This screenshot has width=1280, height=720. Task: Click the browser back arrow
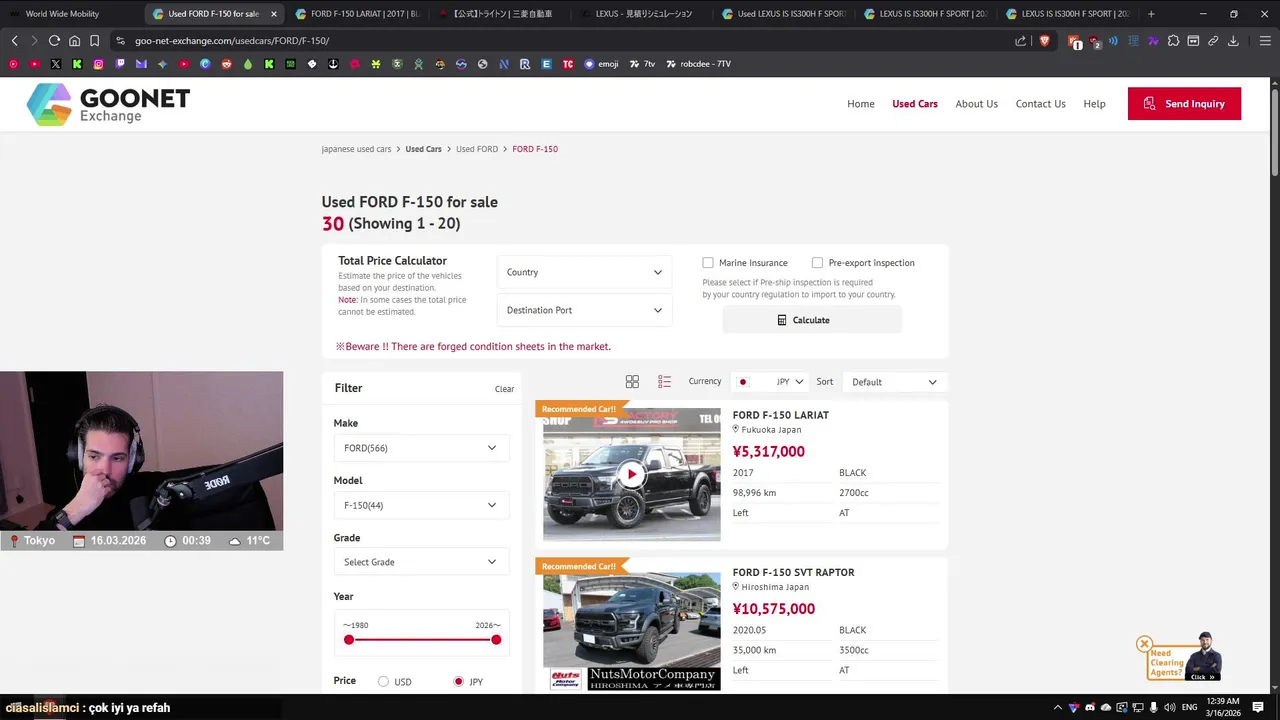tap(14, 41)
